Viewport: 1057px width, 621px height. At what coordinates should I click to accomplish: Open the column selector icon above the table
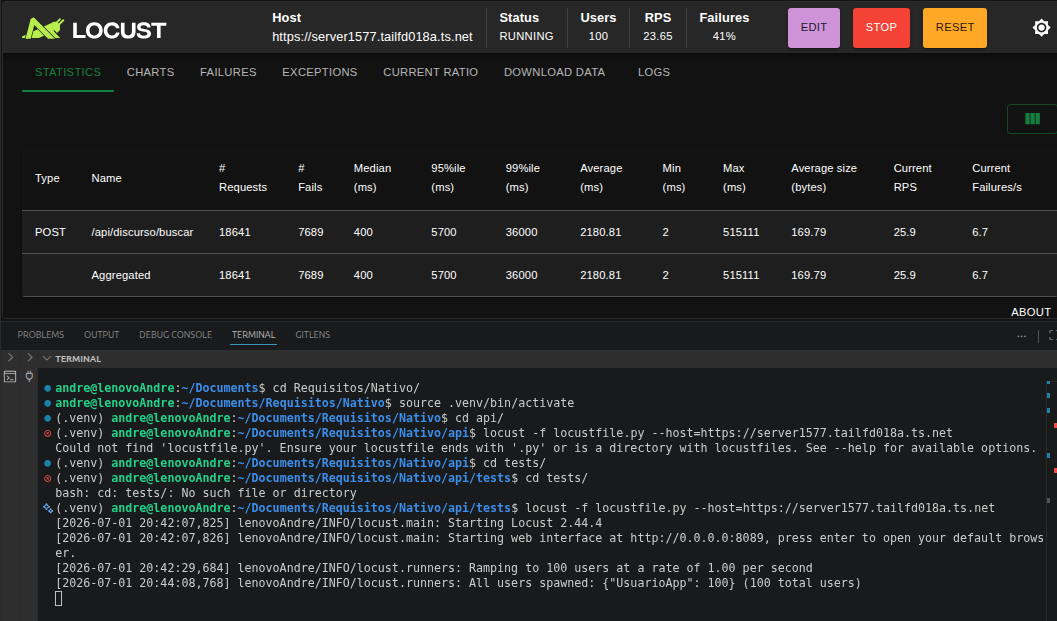click(x=1031, y=119)
